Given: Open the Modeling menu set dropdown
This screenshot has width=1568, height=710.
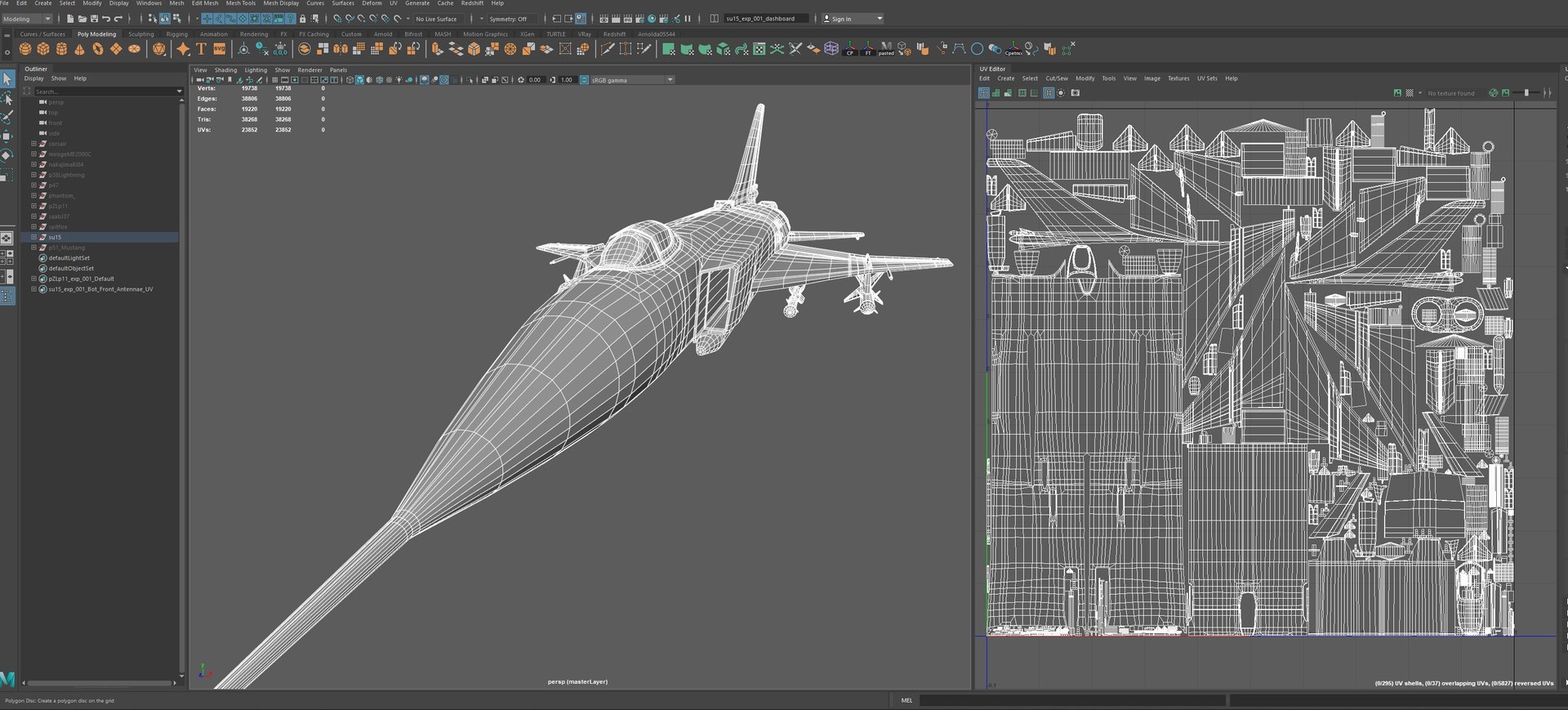Looking at the screenshot, I should point(27,19).
